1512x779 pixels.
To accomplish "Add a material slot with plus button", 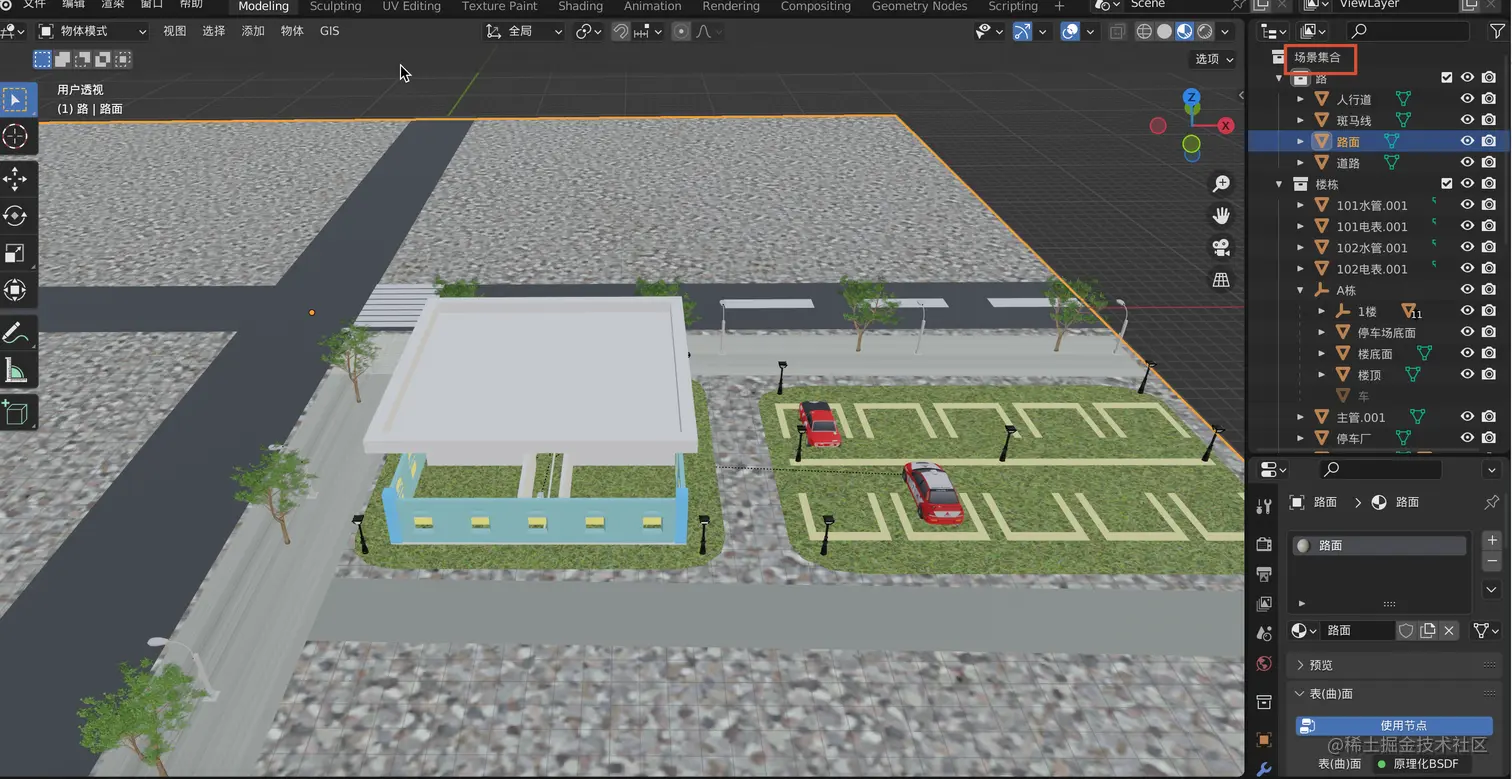I will (x=1492, y=541).
